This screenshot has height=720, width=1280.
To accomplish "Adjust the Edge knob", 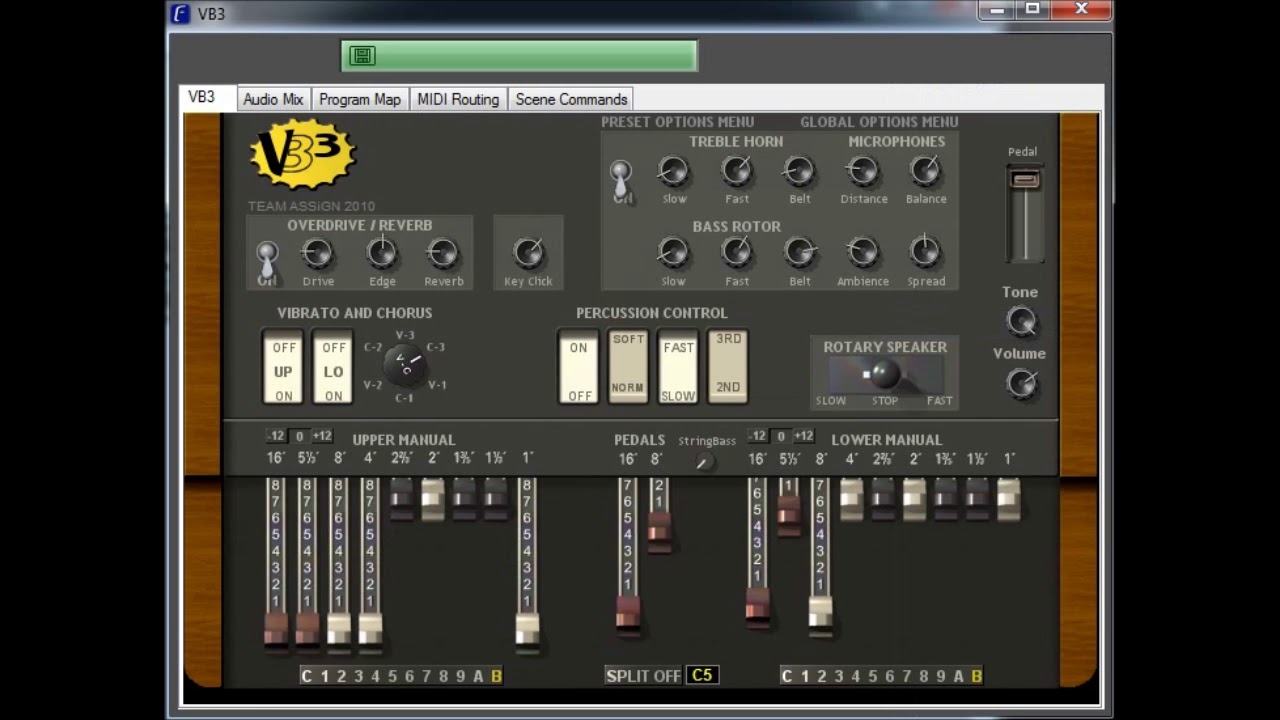I will [381, 254].
